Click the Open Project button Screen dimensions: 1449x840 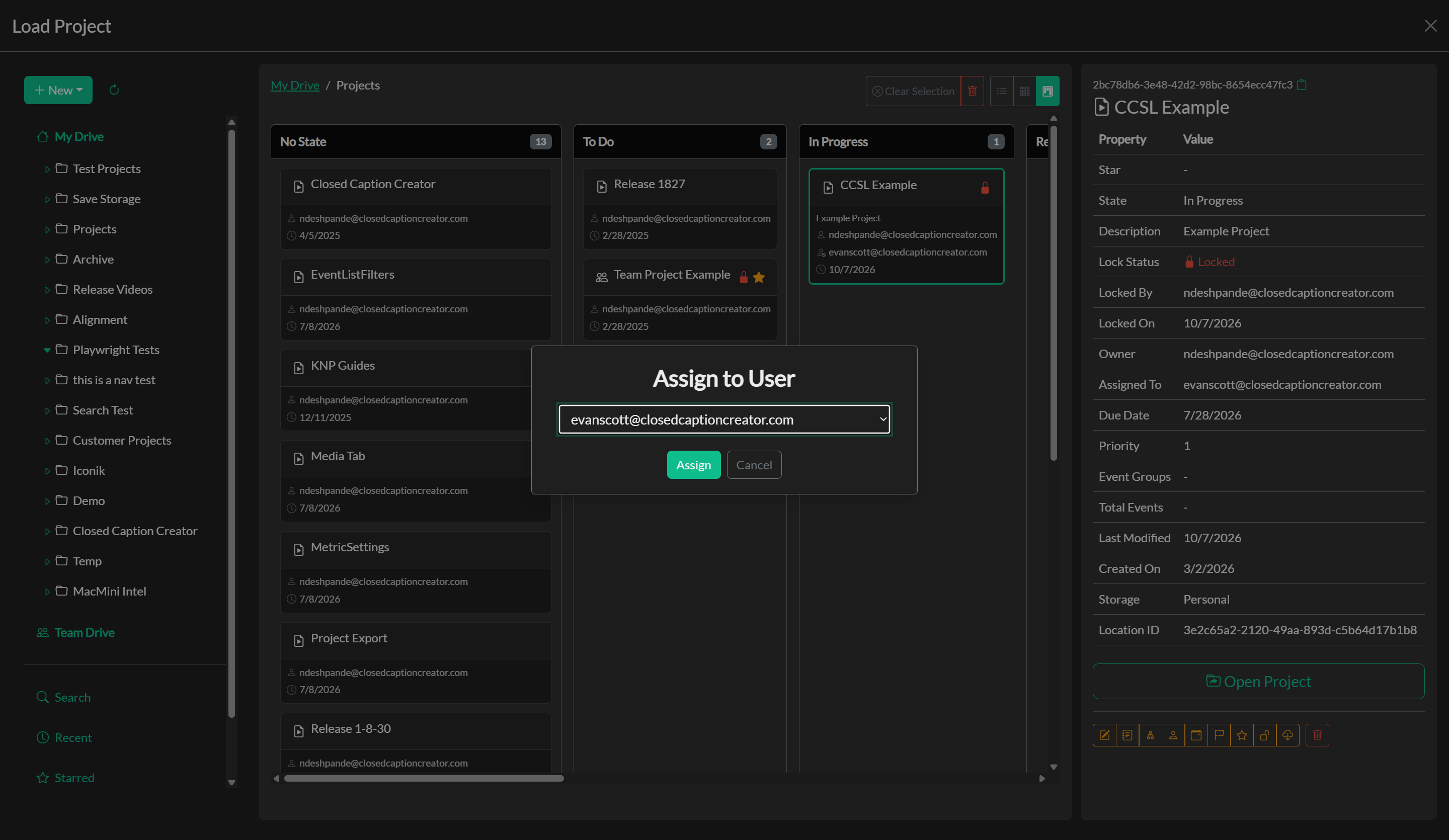pos(1258,682)
